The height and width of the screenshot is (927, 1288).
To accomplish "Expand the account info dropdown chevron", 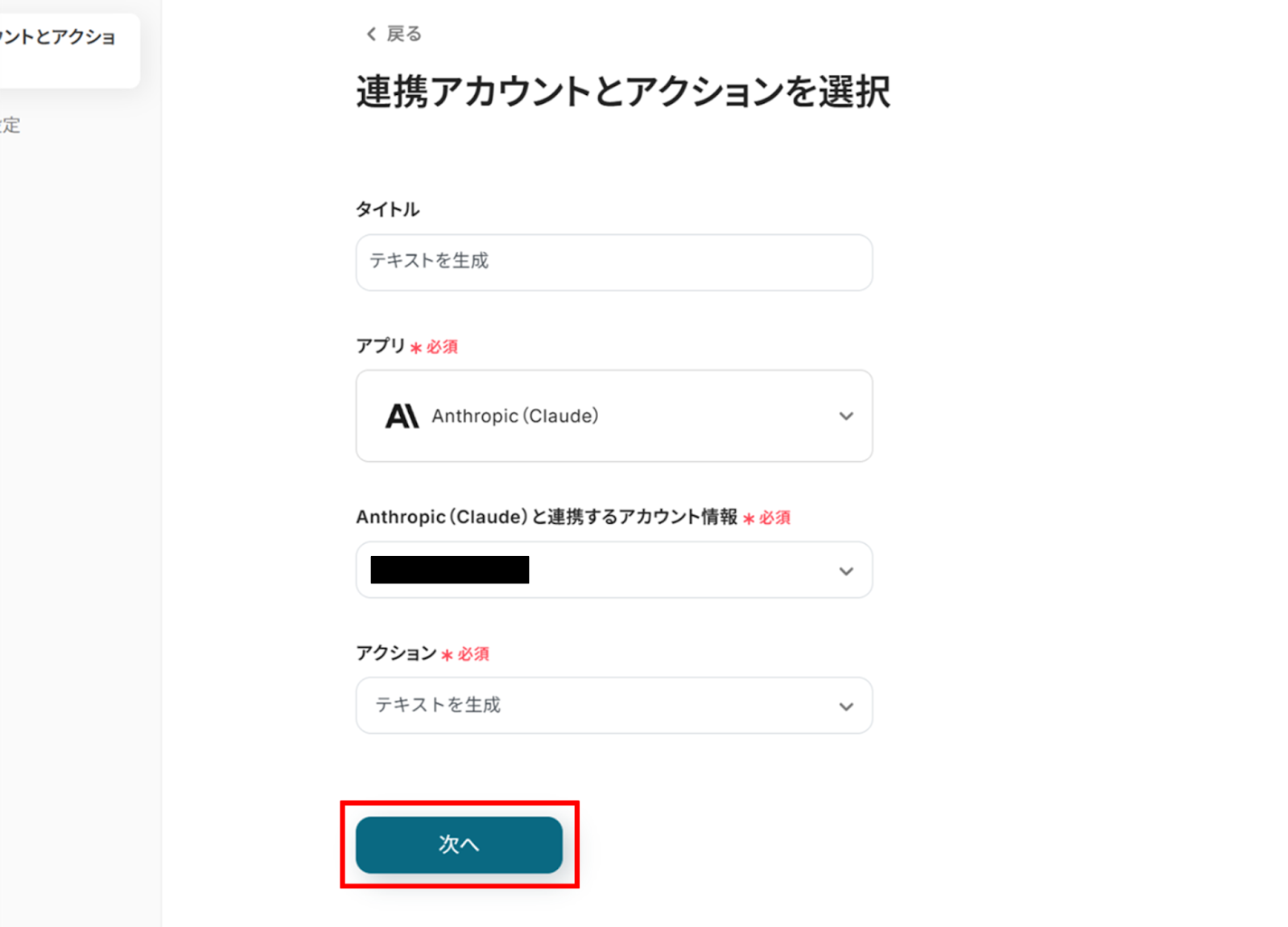I will (x=845, y=571).
